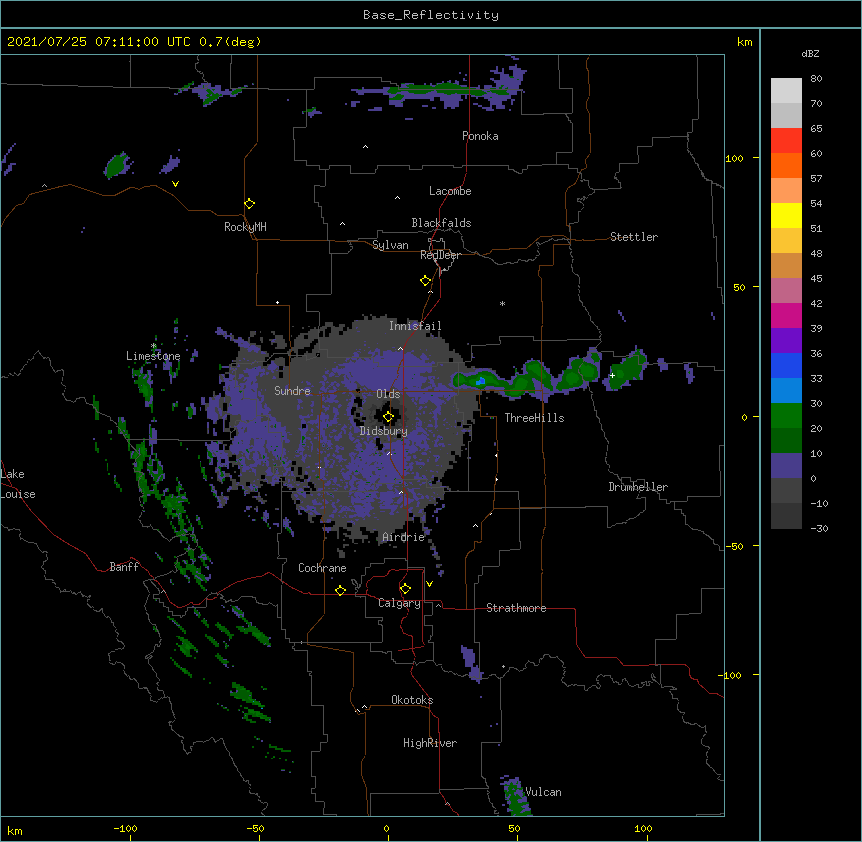The image size is (862, 842).
Task: Click the RockyMH label
Action: [245, 226]
